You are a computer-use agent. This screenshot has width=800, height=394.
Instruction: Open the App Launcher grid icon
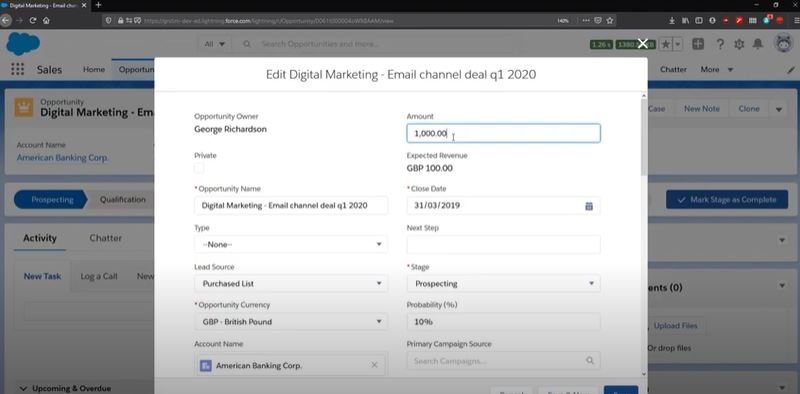17,69
